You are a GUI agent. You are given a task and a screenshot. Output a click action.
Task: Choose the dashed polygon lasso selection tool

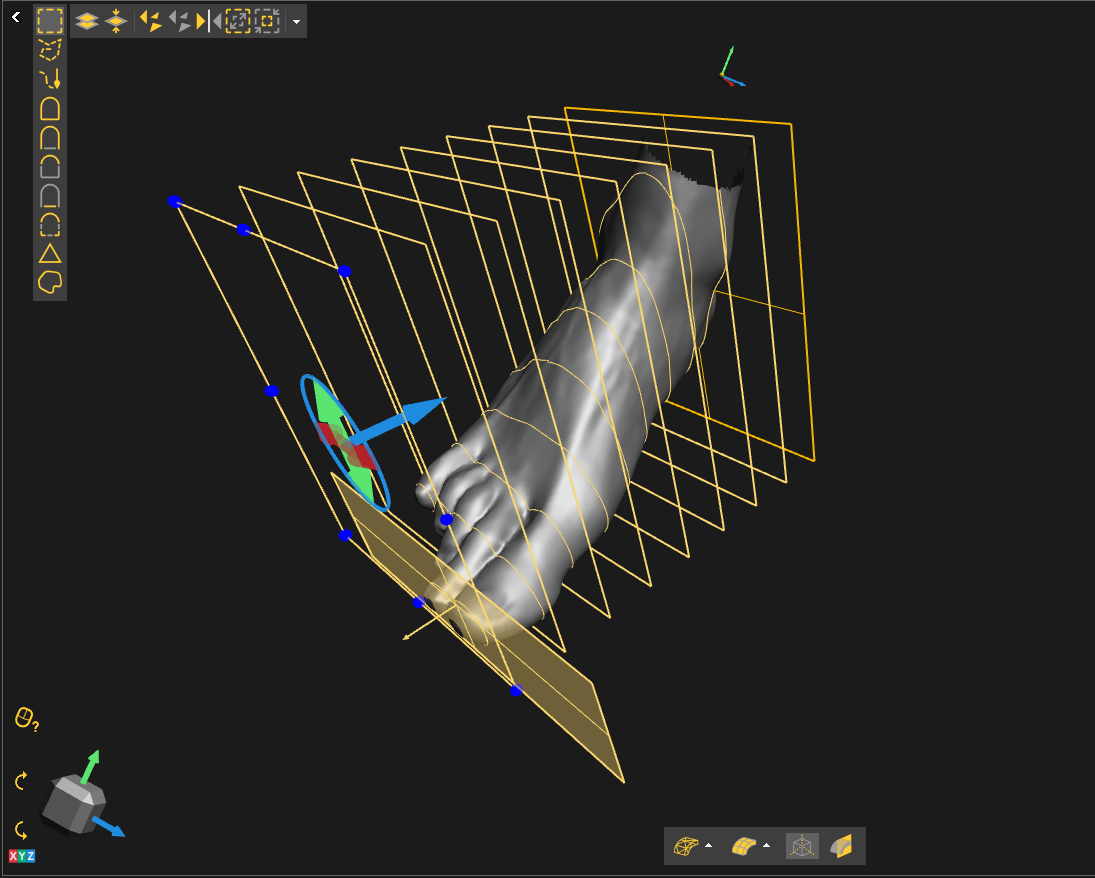(50, 49)
